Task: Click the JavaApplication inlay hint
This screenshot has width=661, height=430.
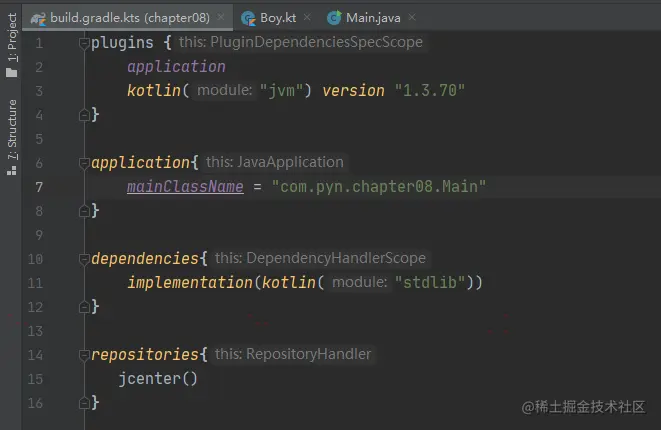Action: 274,162
